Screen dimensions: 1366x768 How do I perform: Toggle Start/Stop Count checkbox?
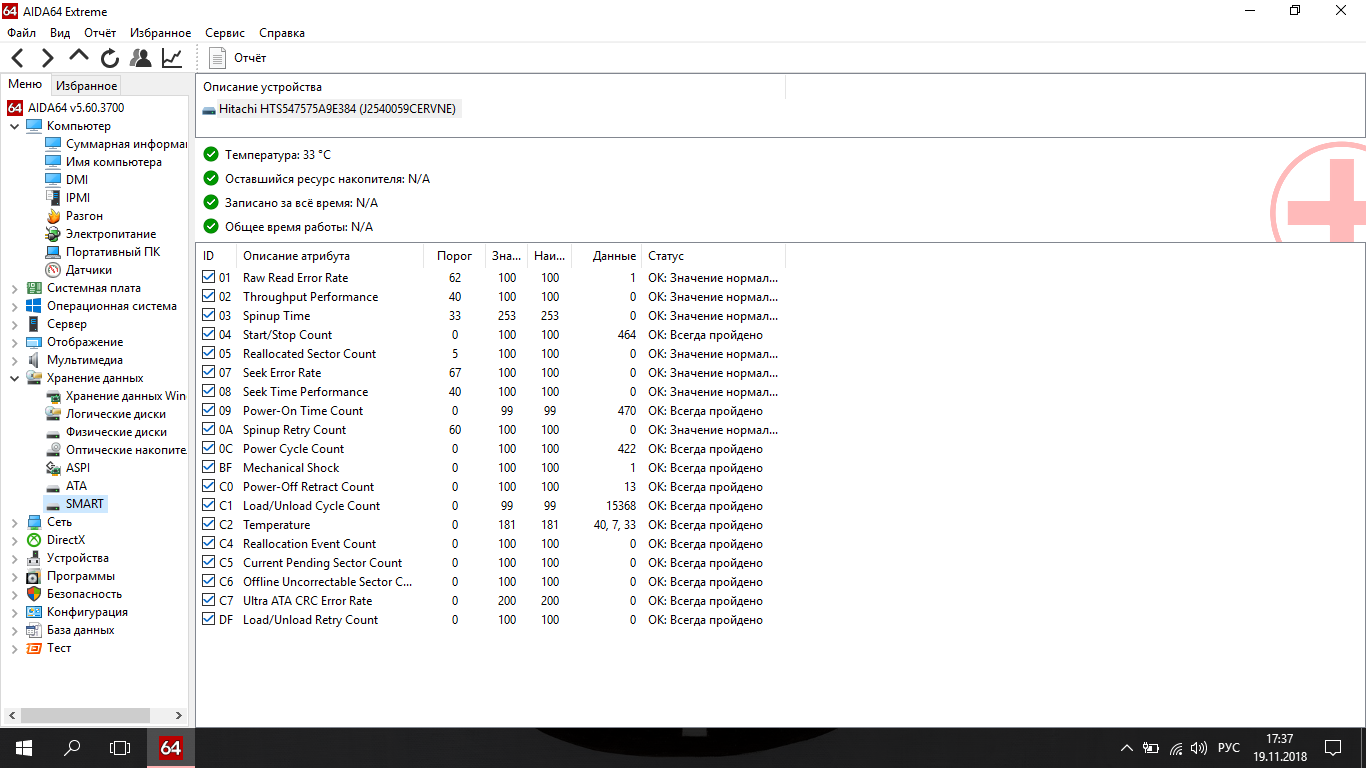click(x=208, y=334)
